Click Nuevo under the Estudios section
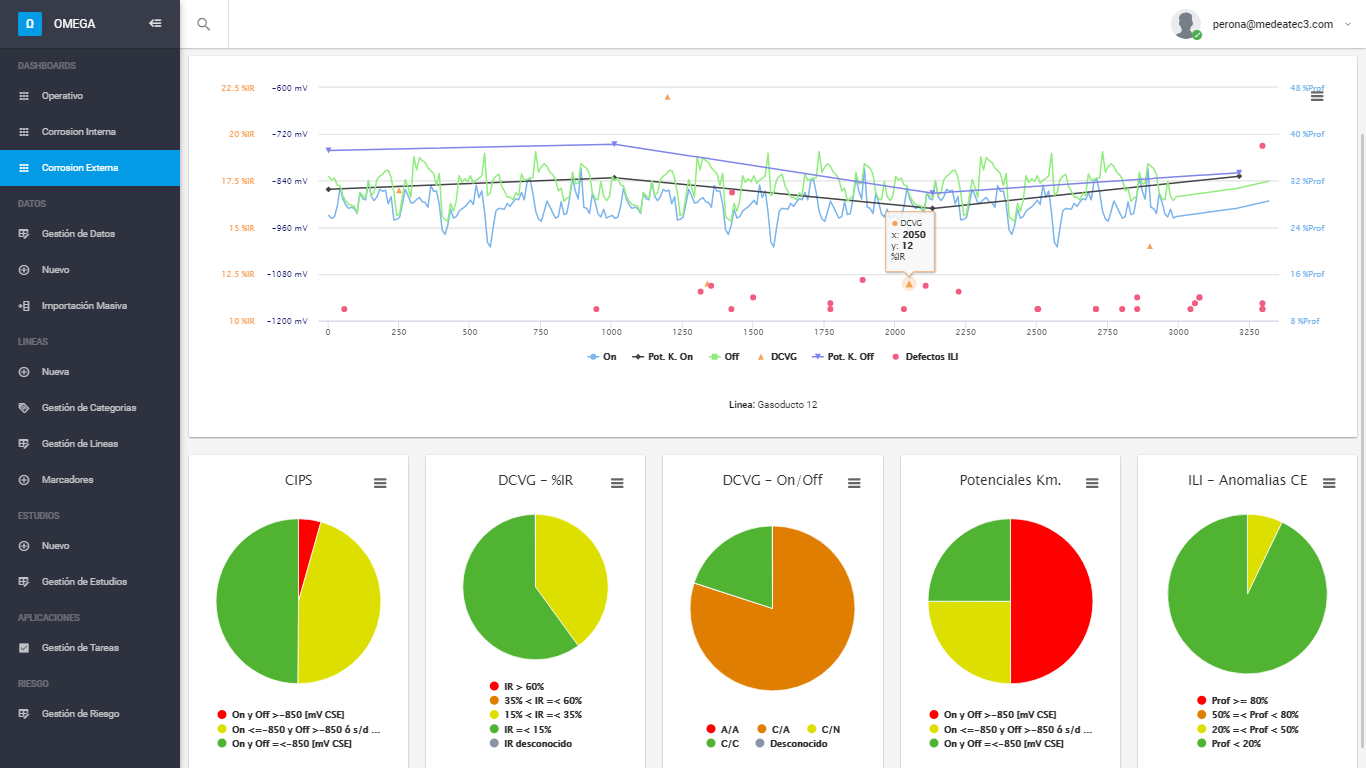Viewport: 1366px width, 768px height. click(x=90, y=546)
